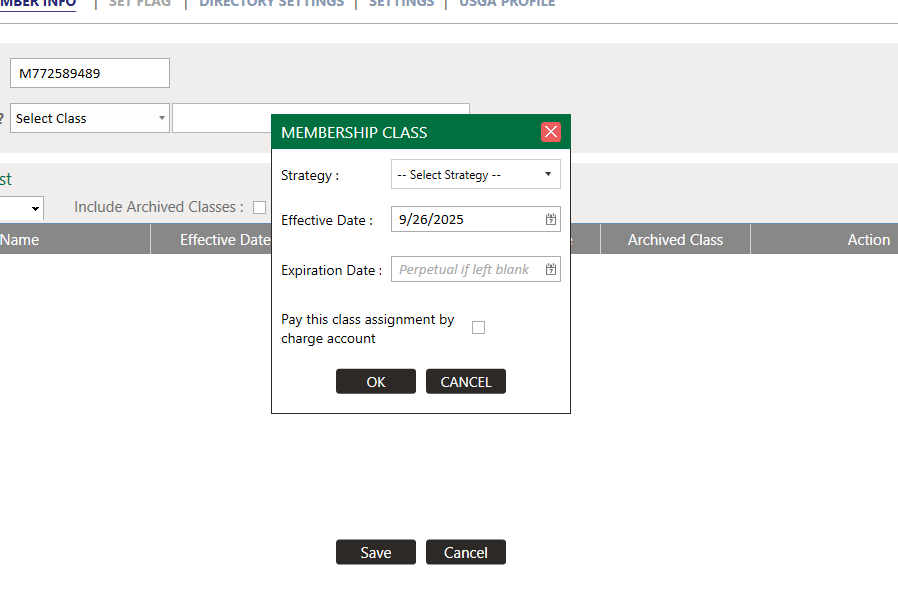
Task: Enable pay by charge account checkbox
Action: click(x=478, y=328)
